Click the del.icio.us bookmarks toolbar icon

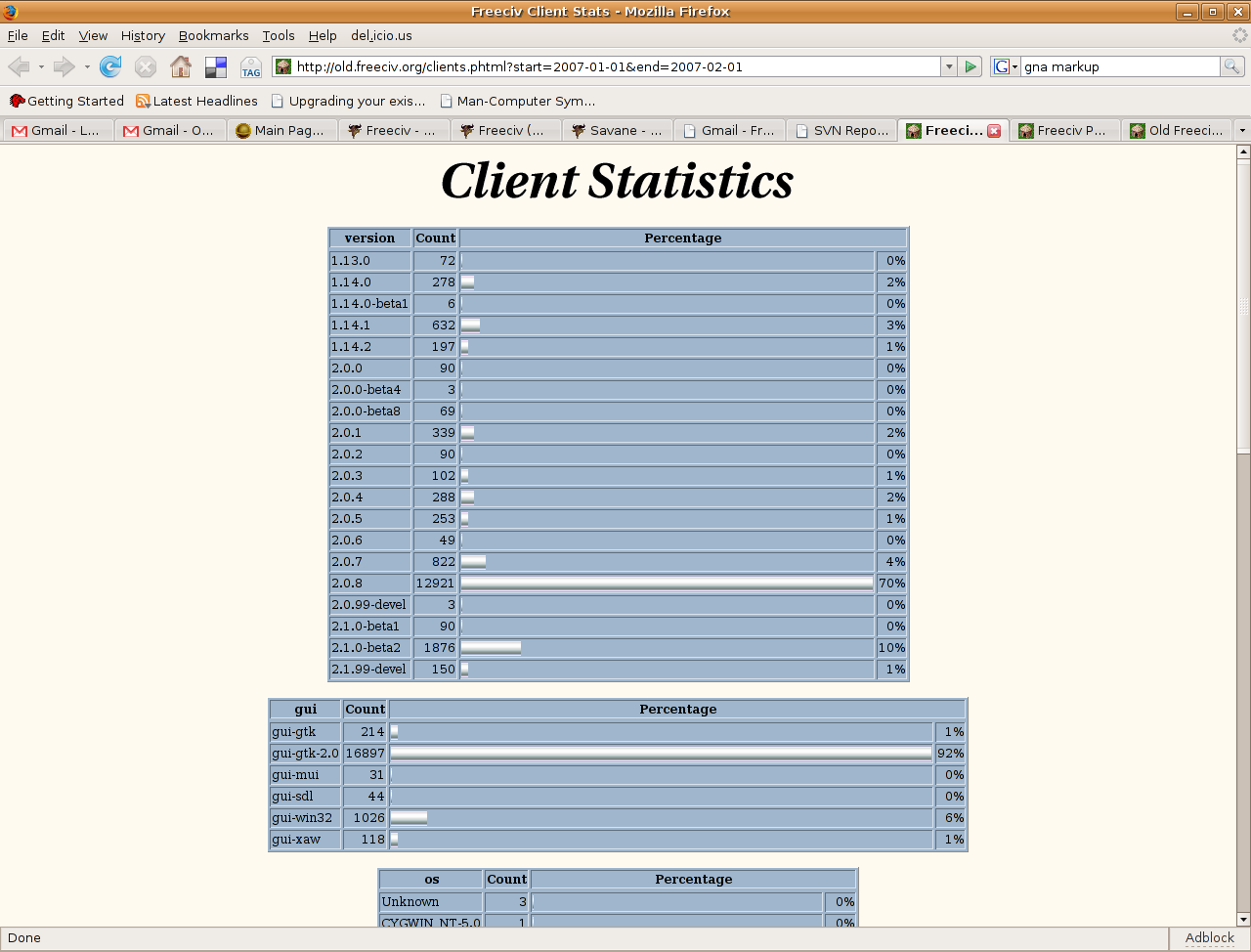[x=216, y=66]
